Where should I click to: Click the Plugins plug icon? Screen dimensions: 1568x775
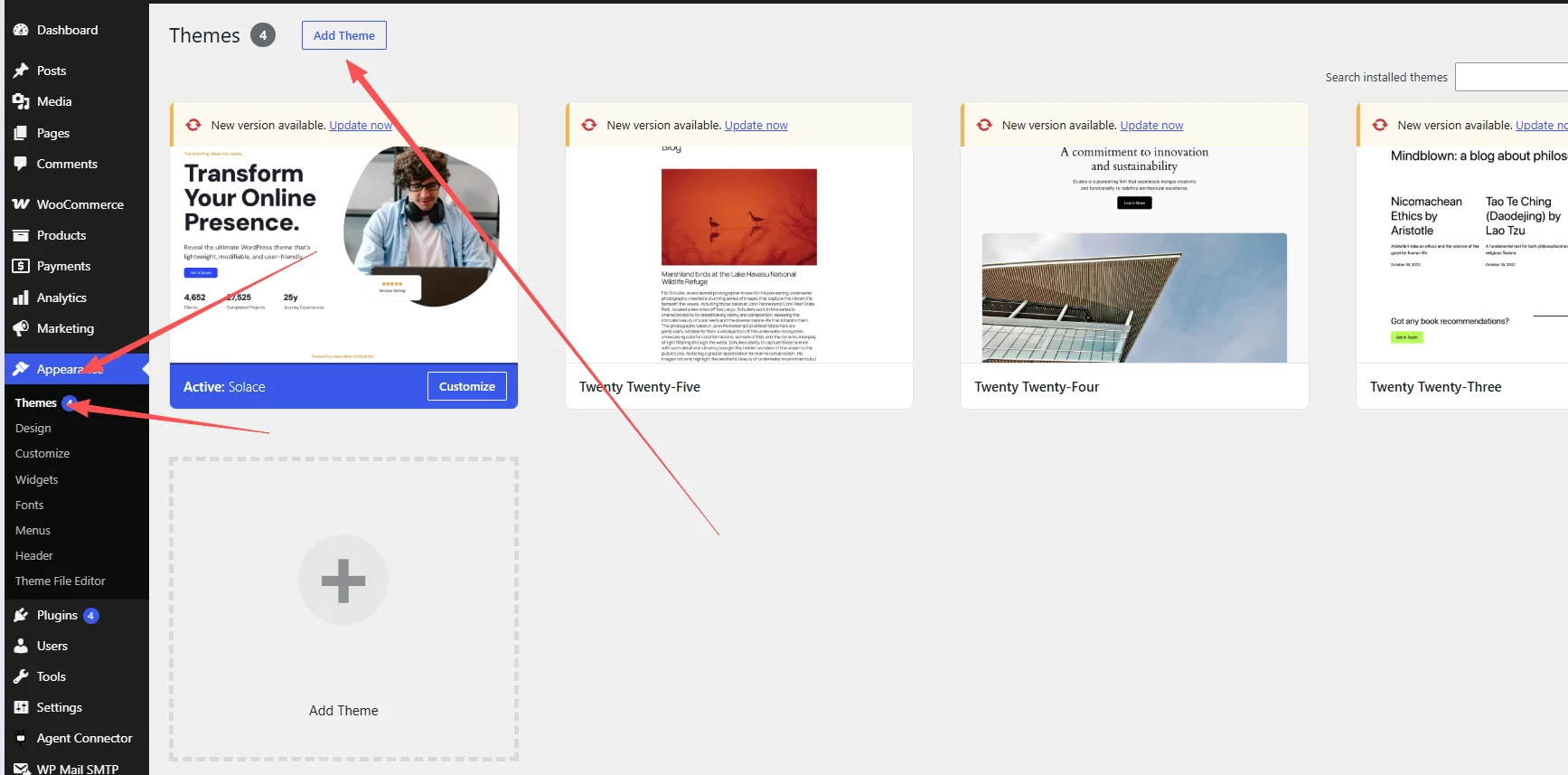click(21, 615)
